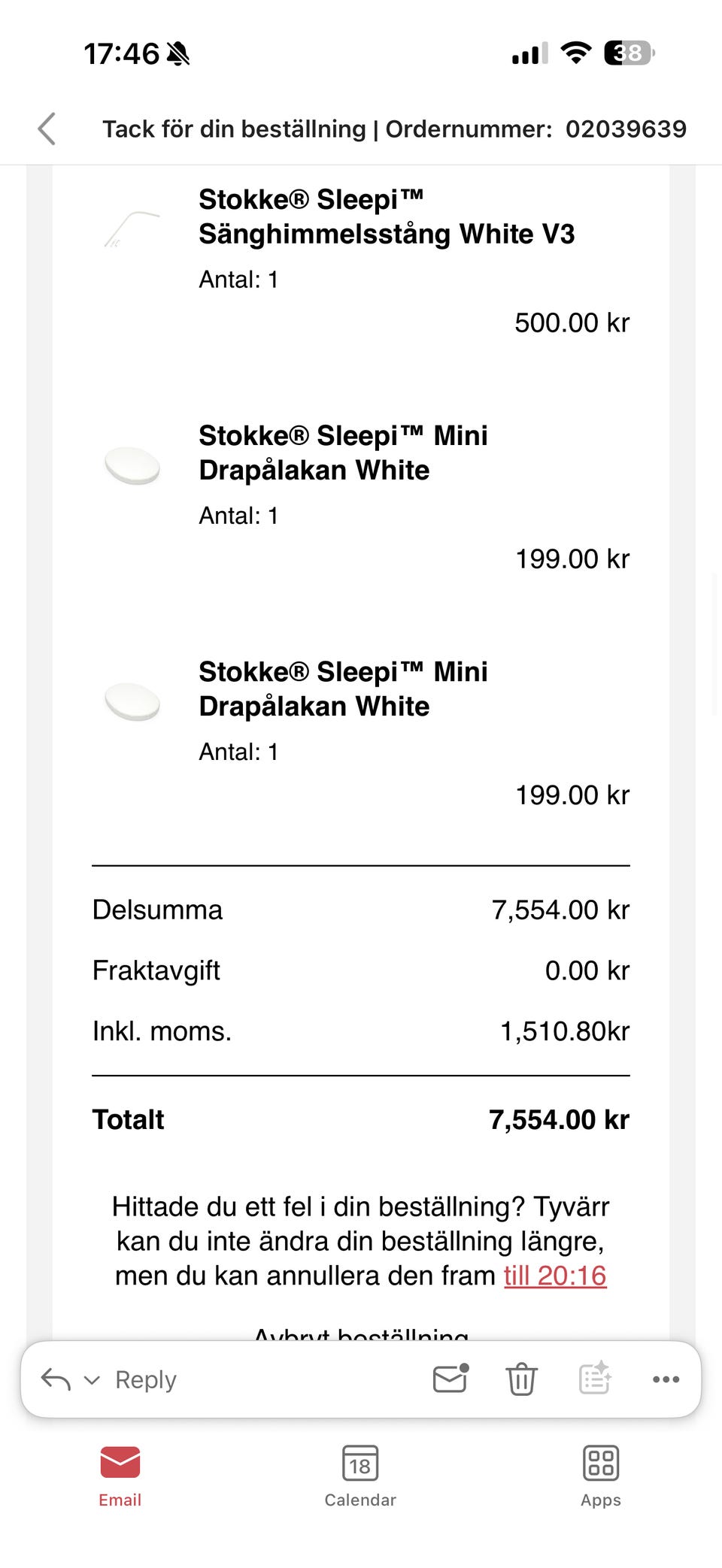The image size is (722, 1568).
Task: Tap Stokke Sleepi Sänghimmelsstång White V3 title
Action: tap(386, 216)
